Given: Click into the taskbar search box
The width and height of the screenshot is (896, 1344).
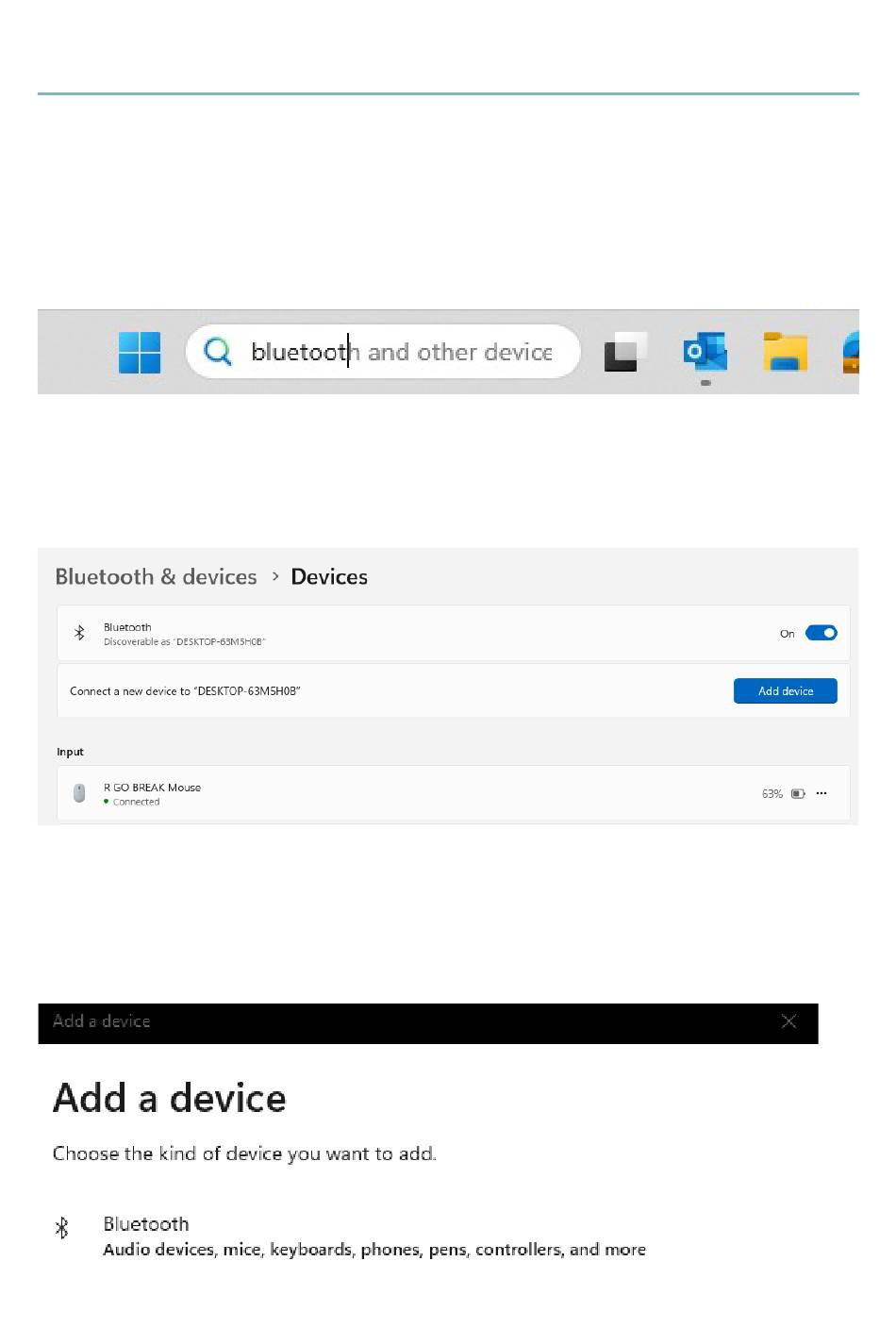Looking at the screenshot, I should tap(383, 352).
